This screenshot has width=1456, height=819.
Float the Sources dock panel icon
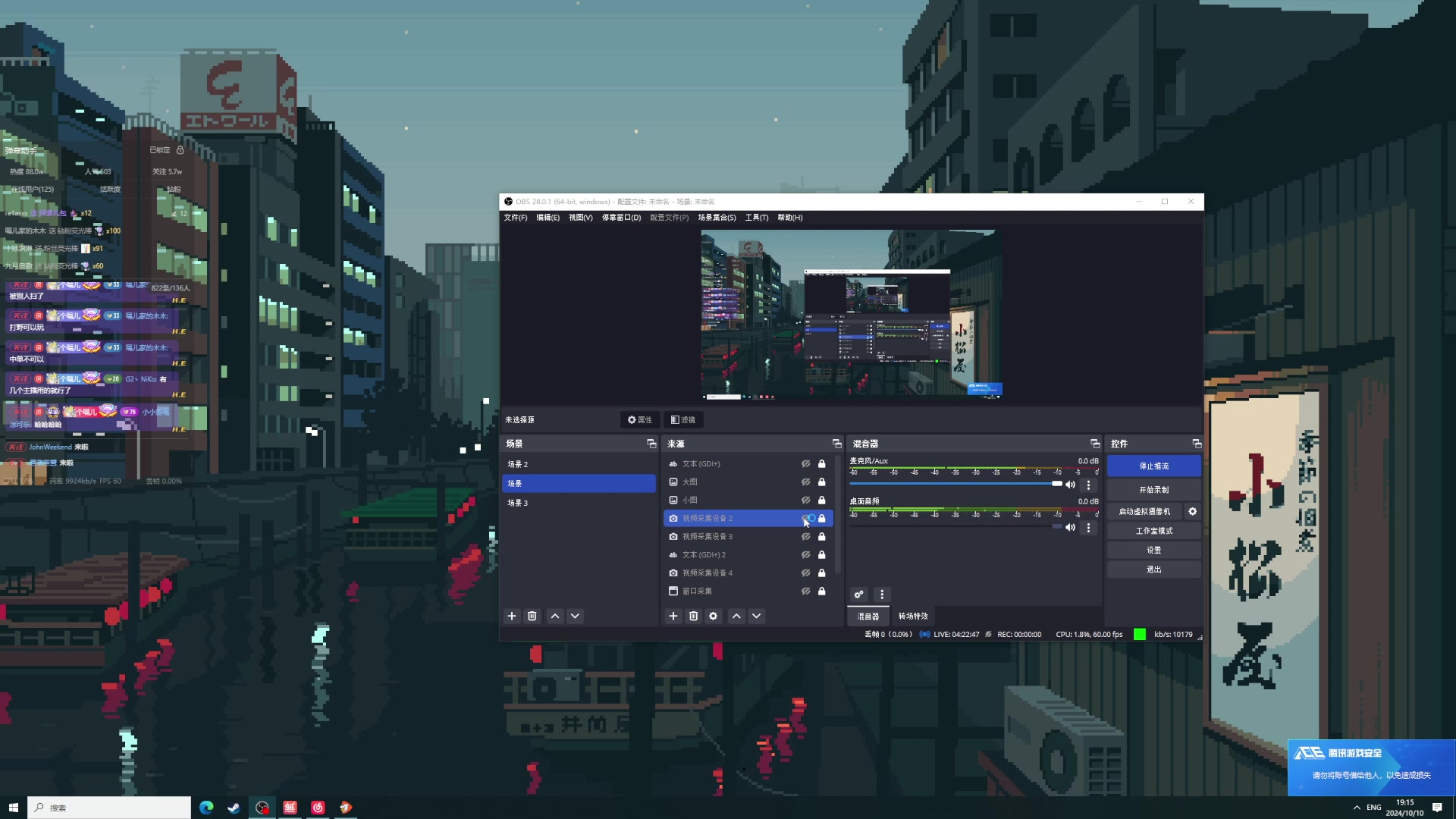[x=837, y=444]
